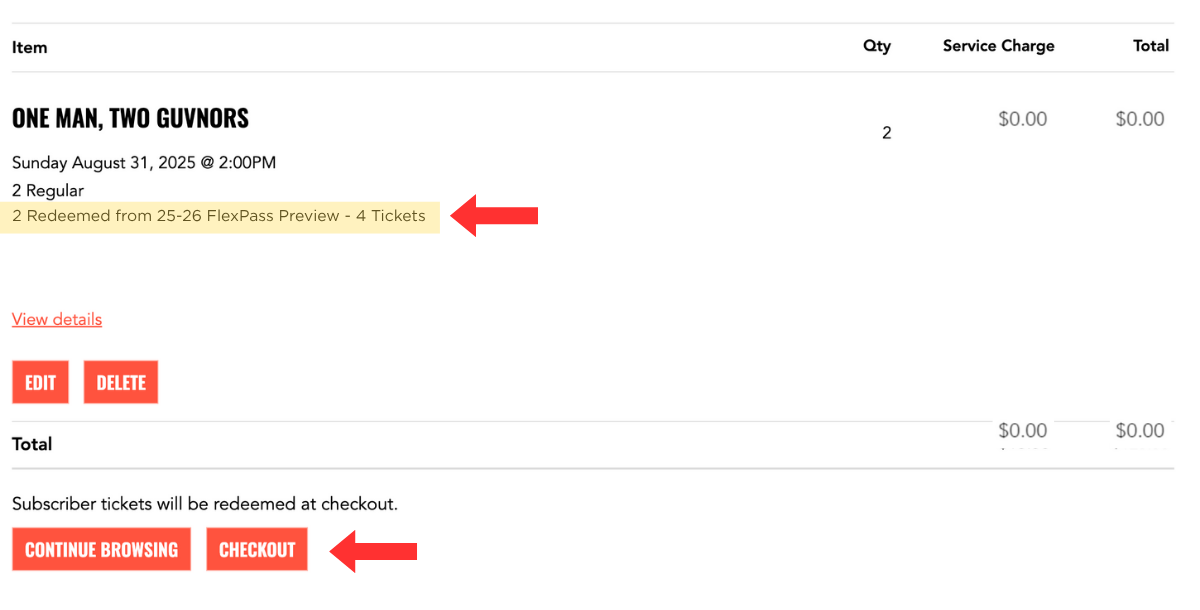This screenshot has width=1200, height=610.
Task: Click the Total column header
Action: [x=1151, y=46]
